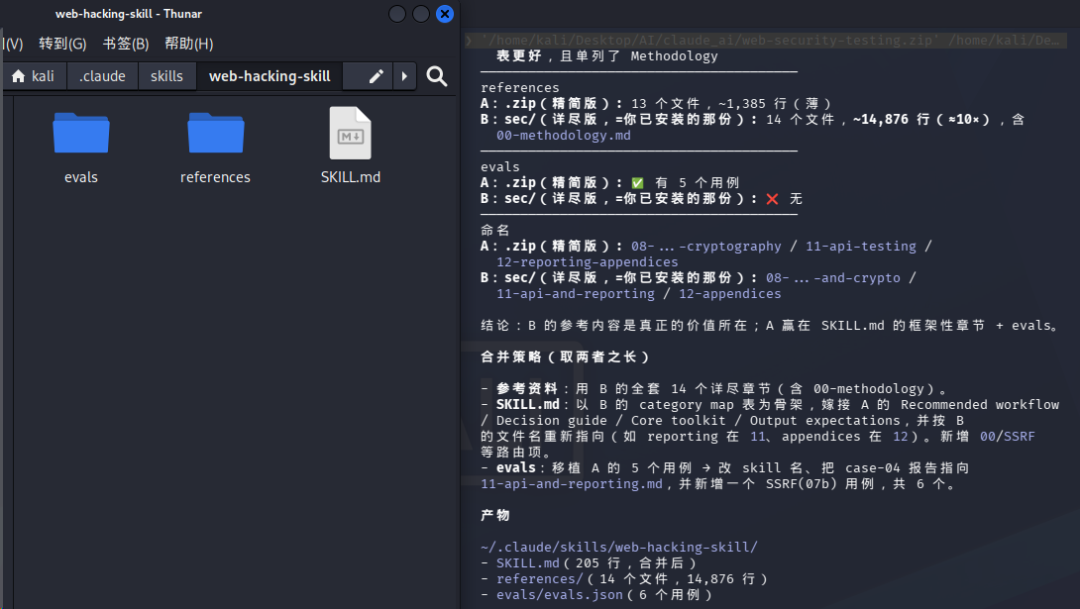Close the Thunar window
The width and height of the screenshot is (1080, 609).
pos(445,14)
